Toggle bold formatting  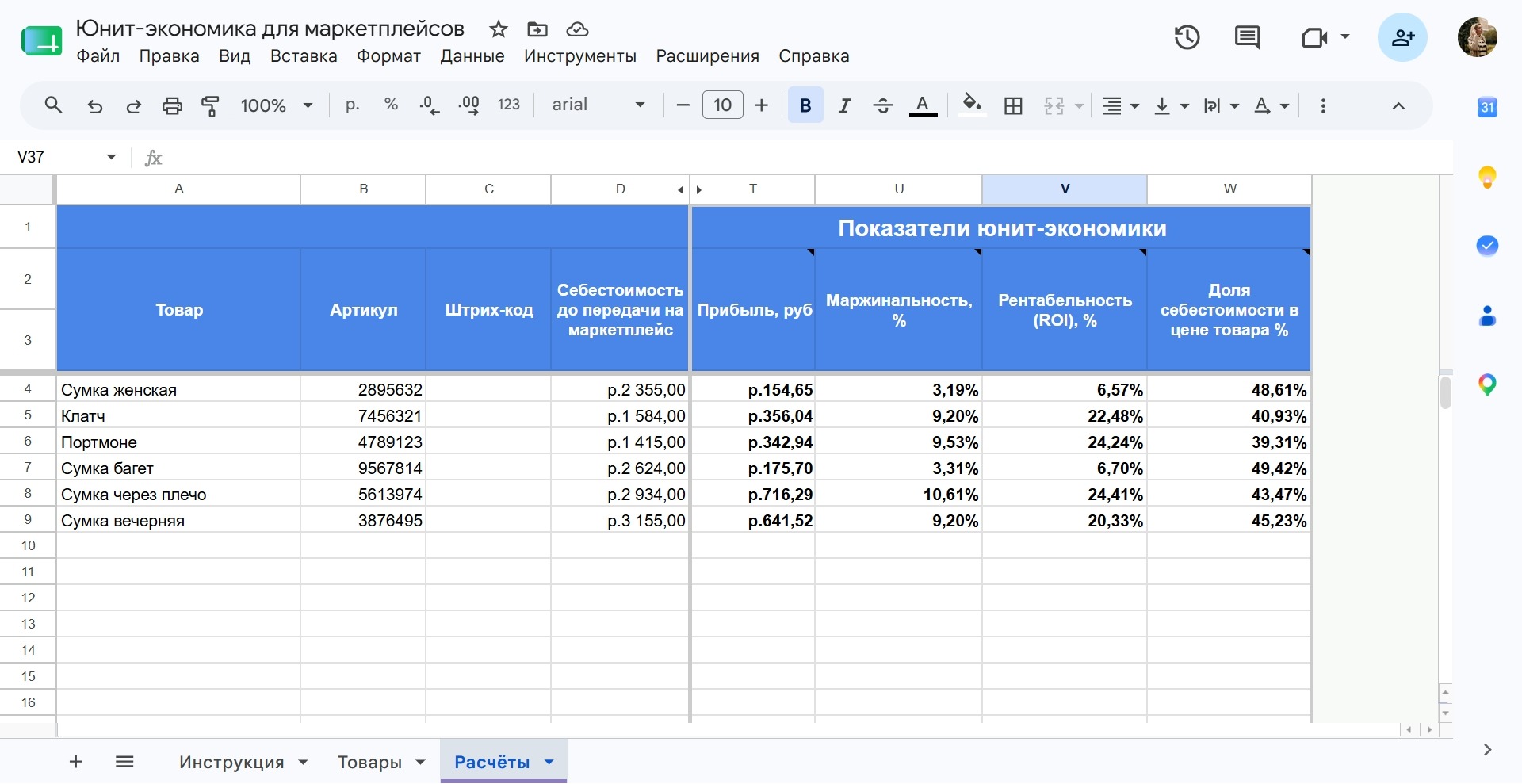pos(805,105)
